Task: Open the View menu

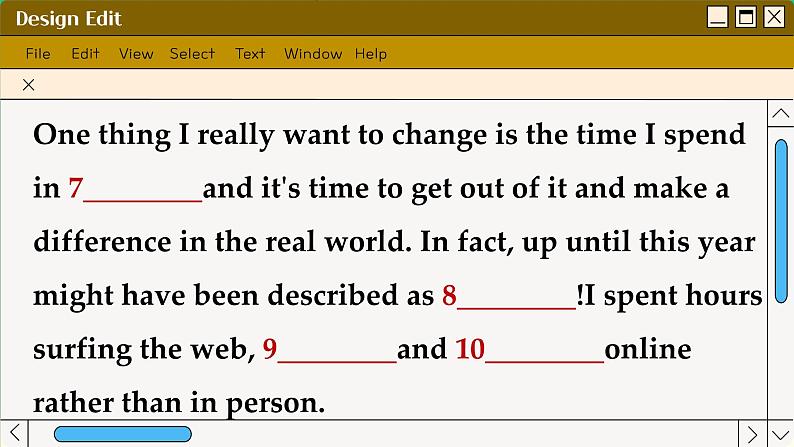Action: pos(136,54)
